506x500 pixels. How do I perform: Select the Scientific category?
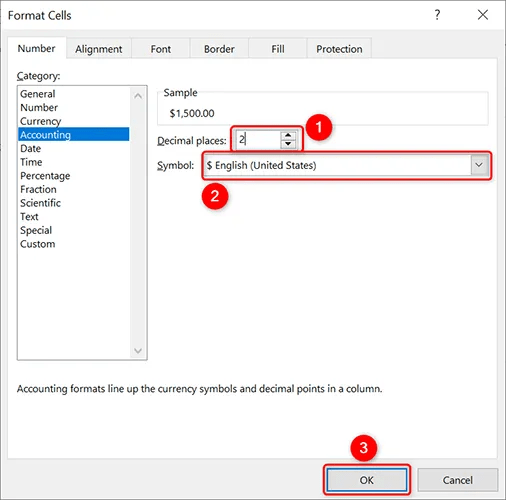pos(74,203)
